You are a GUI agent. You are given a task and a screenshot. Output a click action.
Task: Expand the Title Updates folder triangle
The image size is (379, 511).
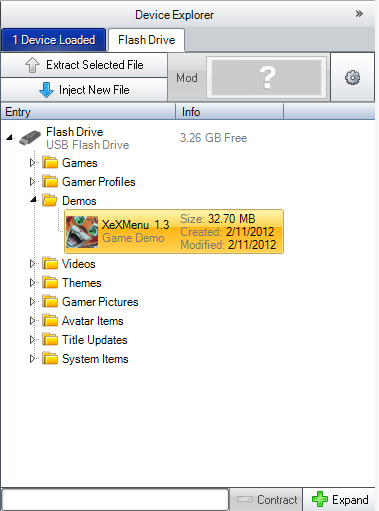[x=32, y=340]
